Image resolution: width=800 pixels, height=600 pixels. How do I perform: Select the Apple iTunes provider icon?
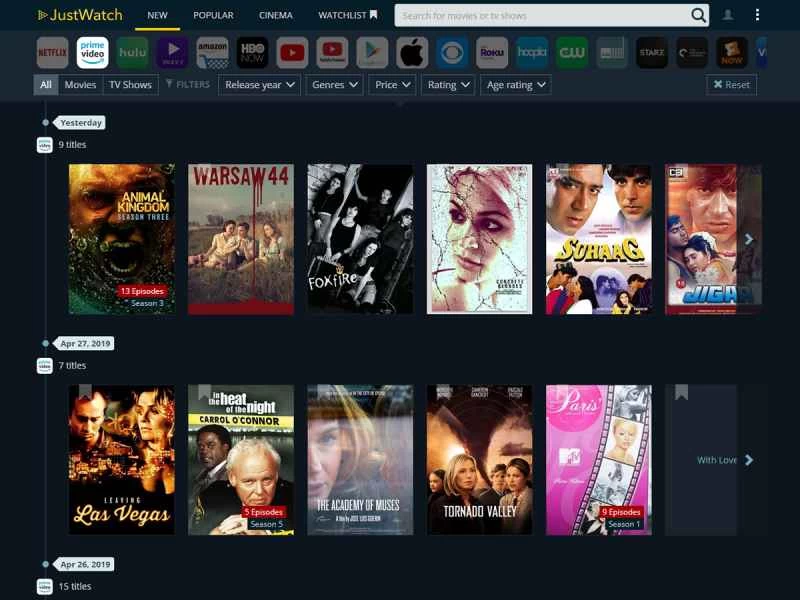pyautogui.click(x=412, y=52)
